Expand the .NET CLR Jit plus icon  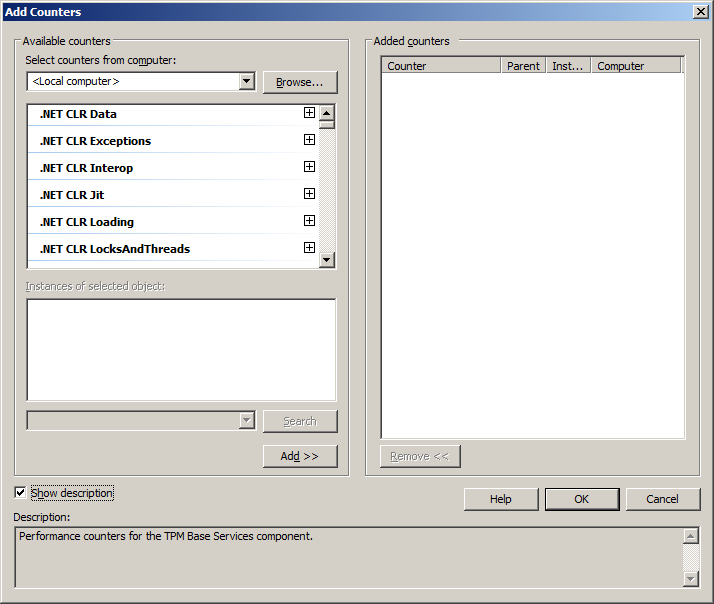click(309, 194)
